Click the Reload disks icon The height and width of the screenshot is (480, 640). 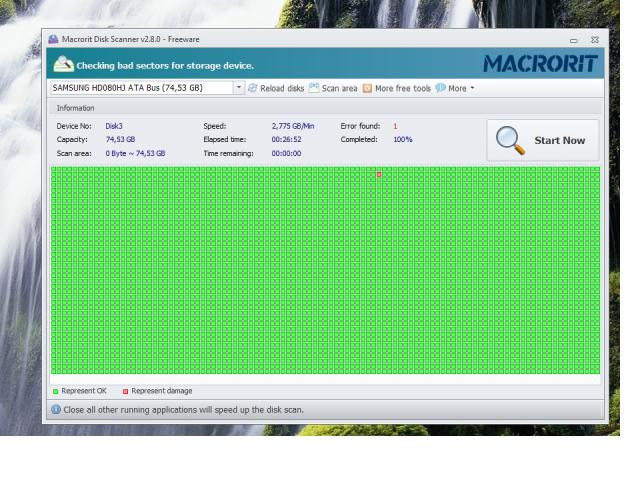(252, 88)
